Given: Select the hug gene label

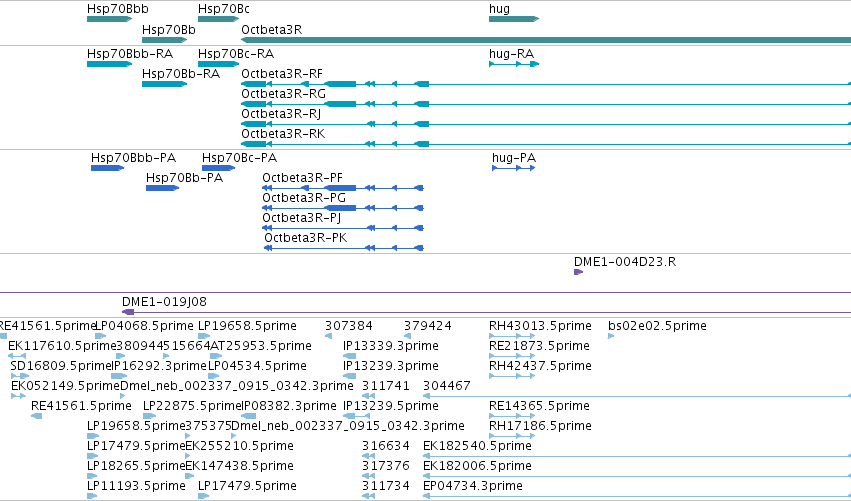Looking at the screenshot, I should click(499, 9).
